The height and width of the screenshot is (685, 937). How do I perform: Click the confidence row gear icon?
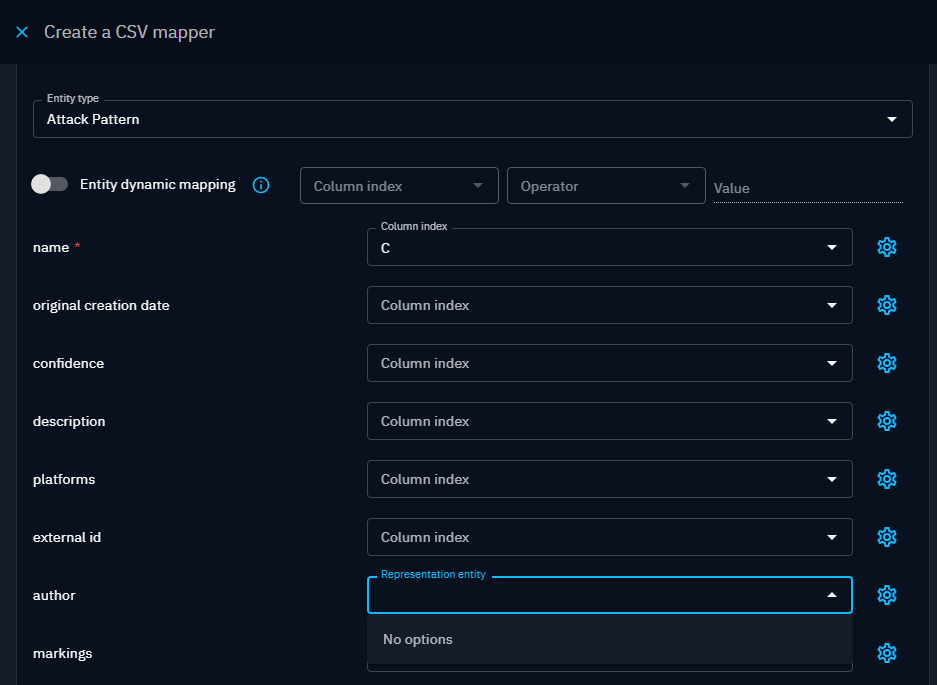(x=886, y=363)
